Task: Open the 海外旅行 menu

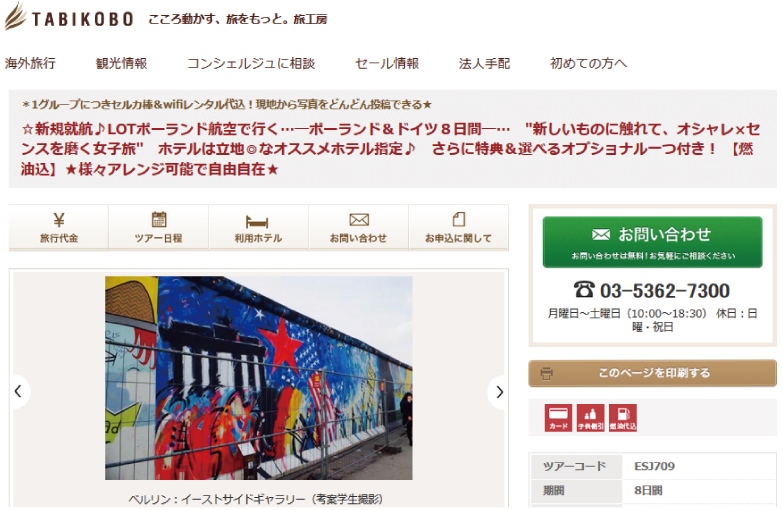Action: [x=30, y=63]
